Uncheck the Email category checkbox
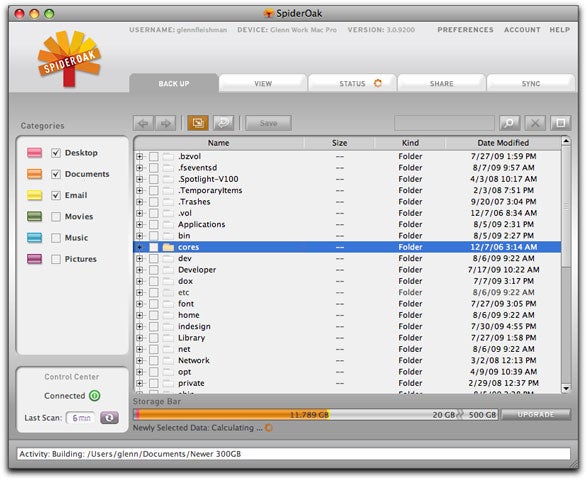 click(56, 195)
